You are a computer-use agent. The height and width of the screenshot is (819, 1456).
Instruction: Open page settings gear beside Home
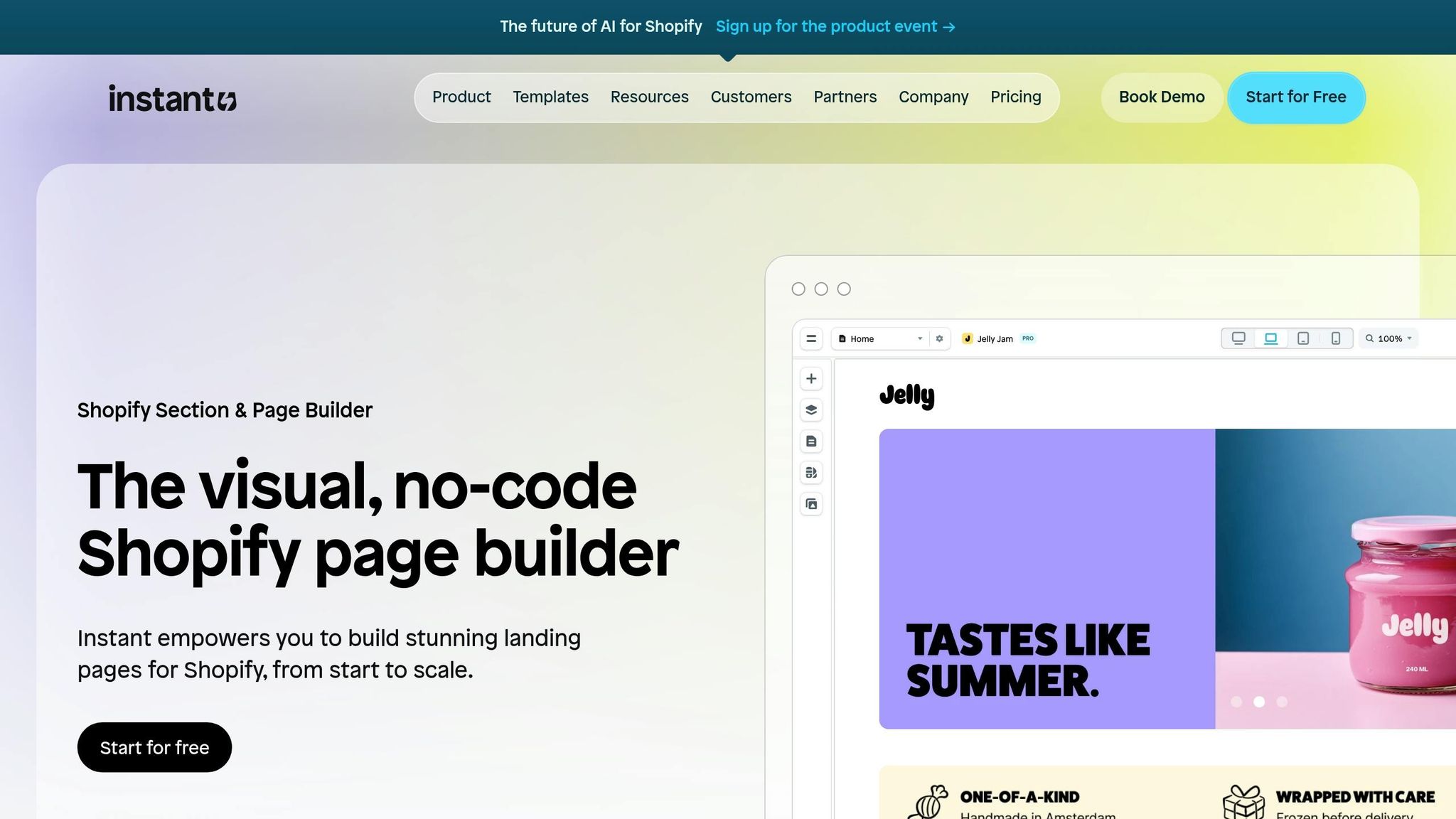tap(939, 339)
